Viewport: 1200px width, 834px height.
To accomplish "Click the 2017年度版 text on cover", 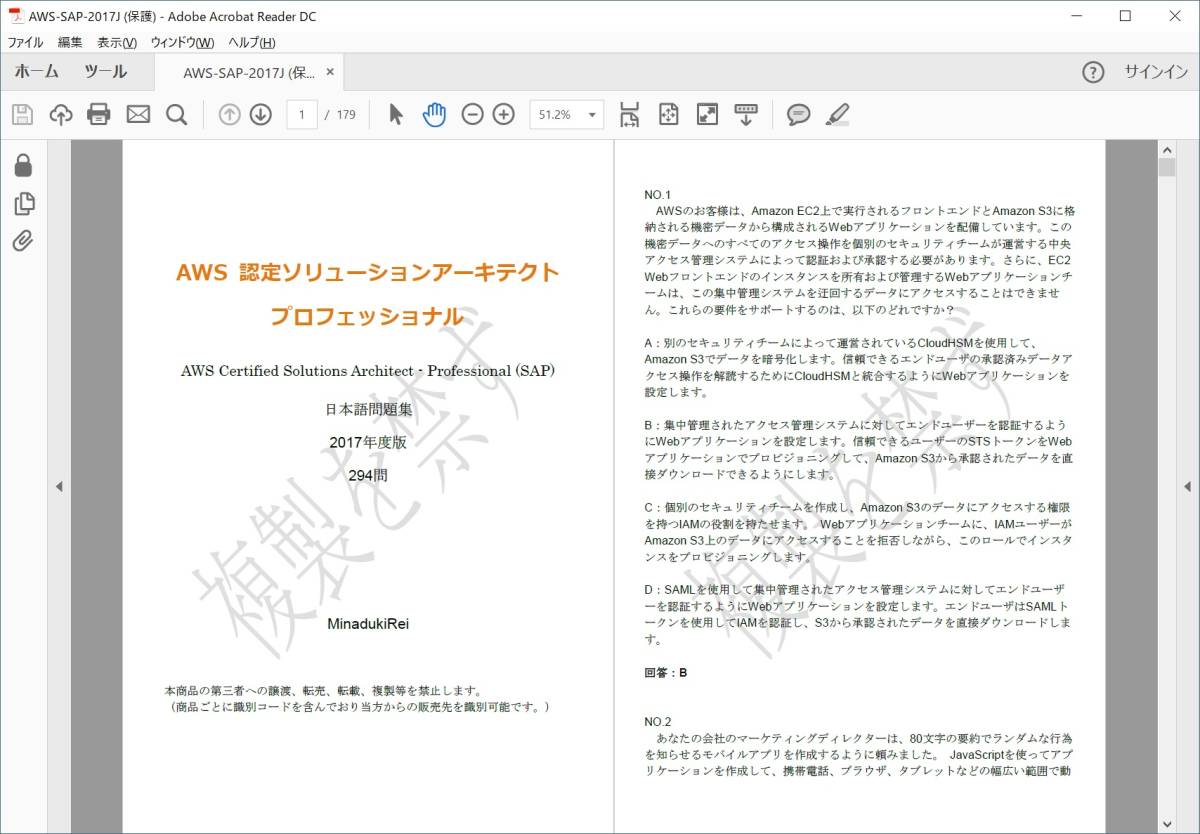I will click(368, 442).
